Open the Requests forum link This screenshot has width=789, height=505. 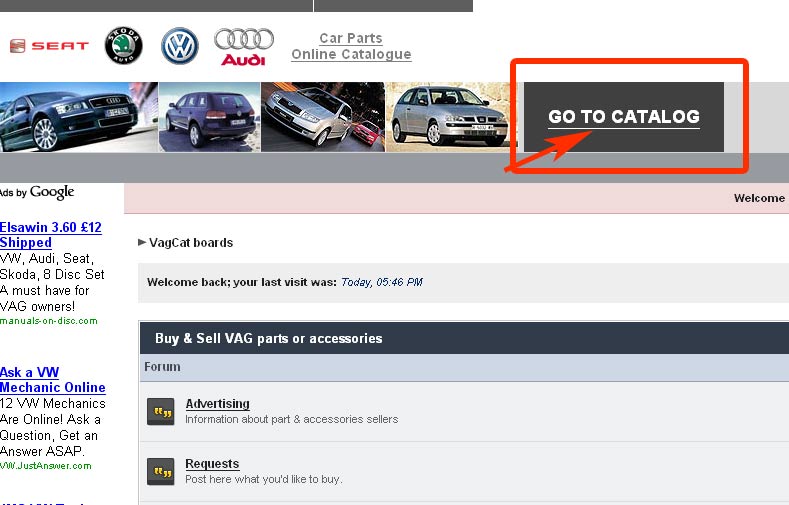pyautogui.click(x=212, y=464)
